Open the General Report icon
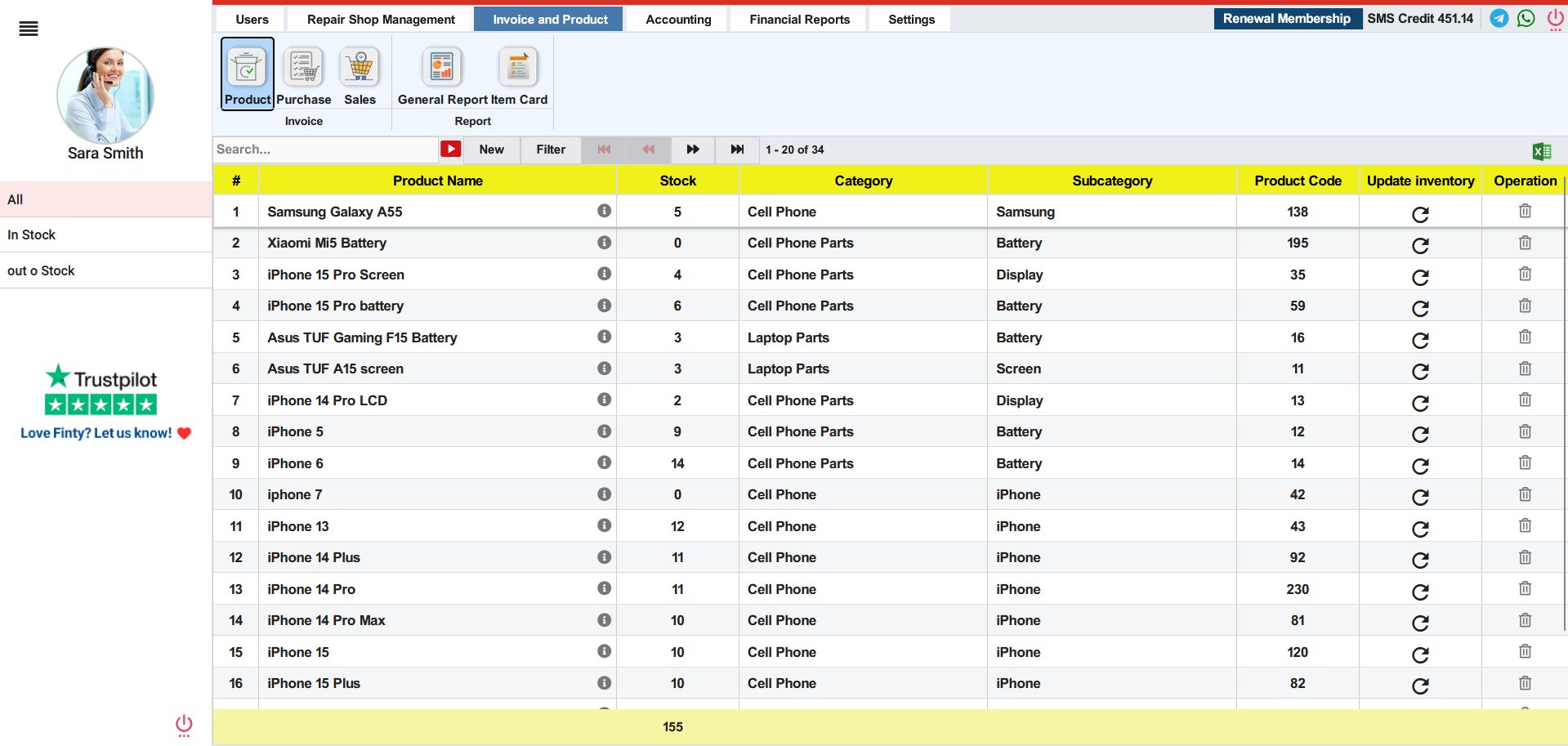 pyautogui.click(x=442, y=69)
